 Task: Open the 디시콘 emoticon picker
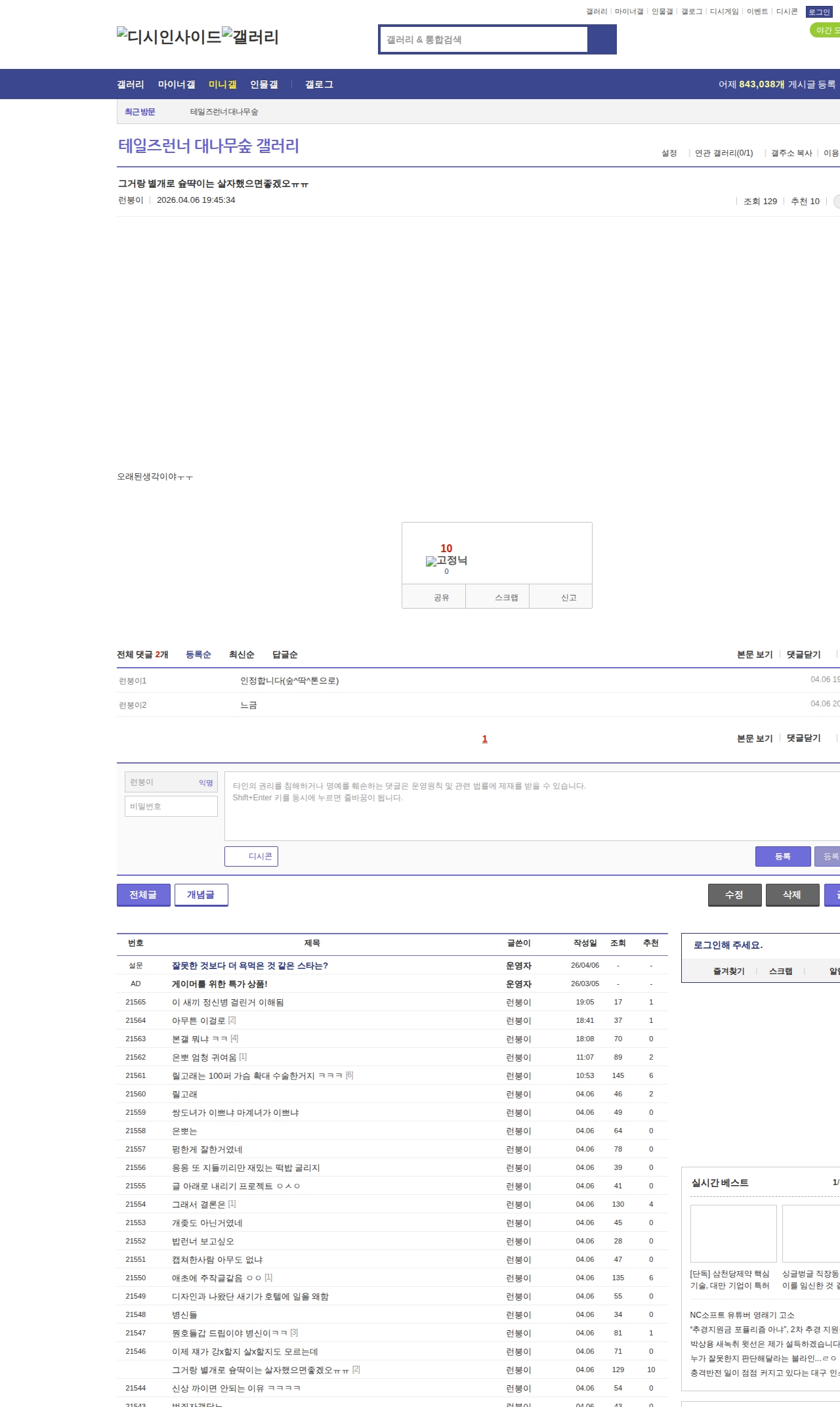click(251, 856)
